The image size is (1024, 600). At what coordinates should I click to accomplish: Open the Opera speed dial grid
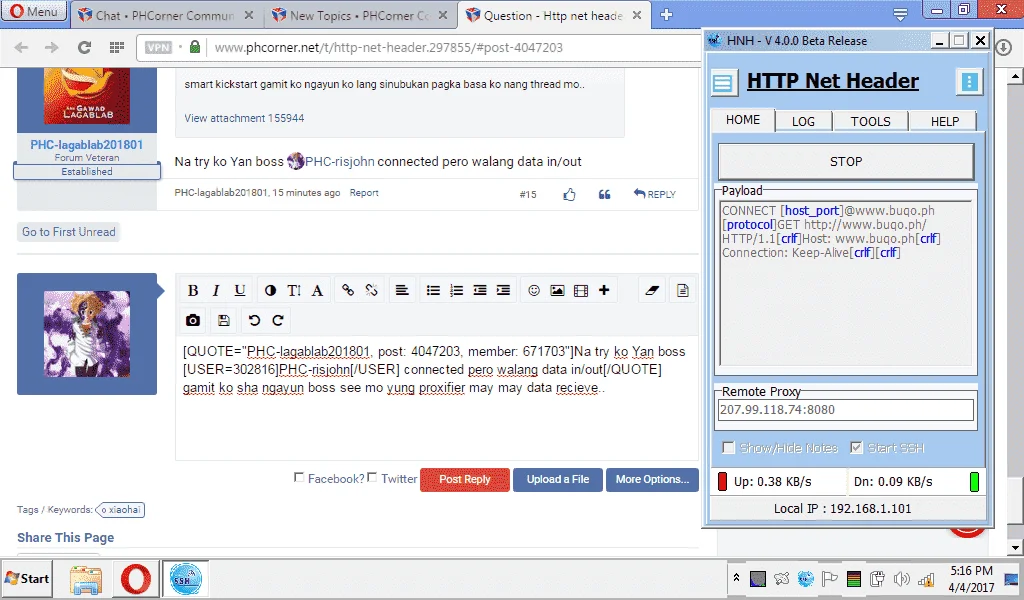tap(117, 47)
